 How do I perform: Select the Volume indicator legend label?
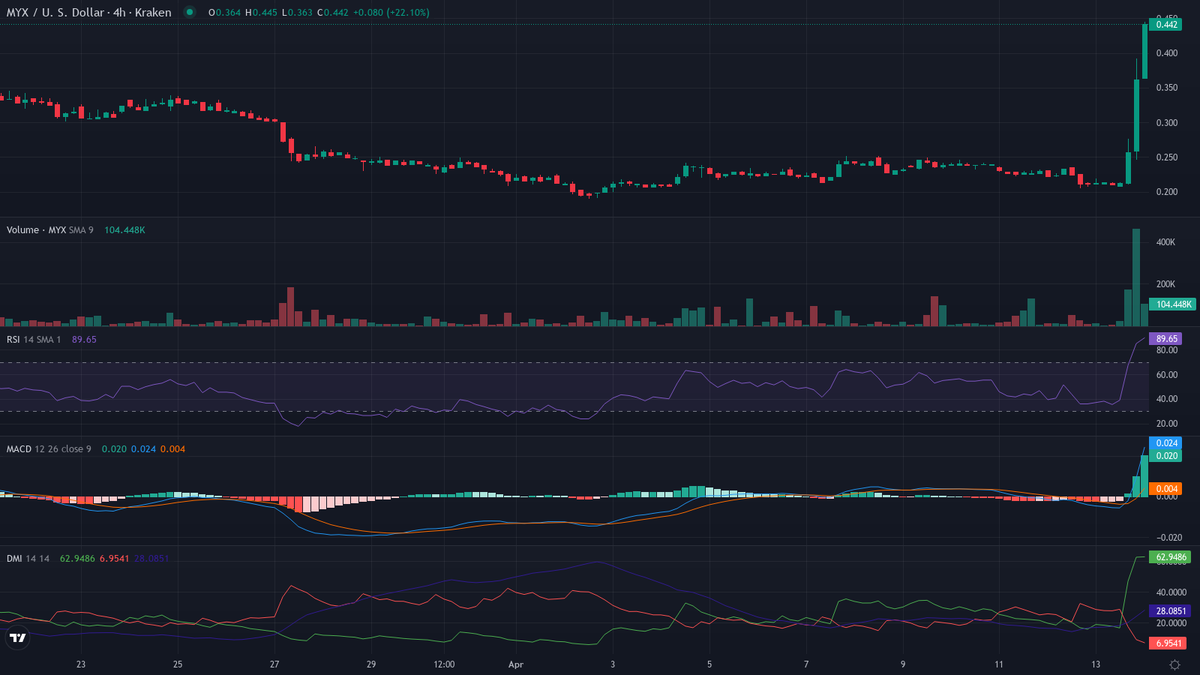tap(33, 230)
